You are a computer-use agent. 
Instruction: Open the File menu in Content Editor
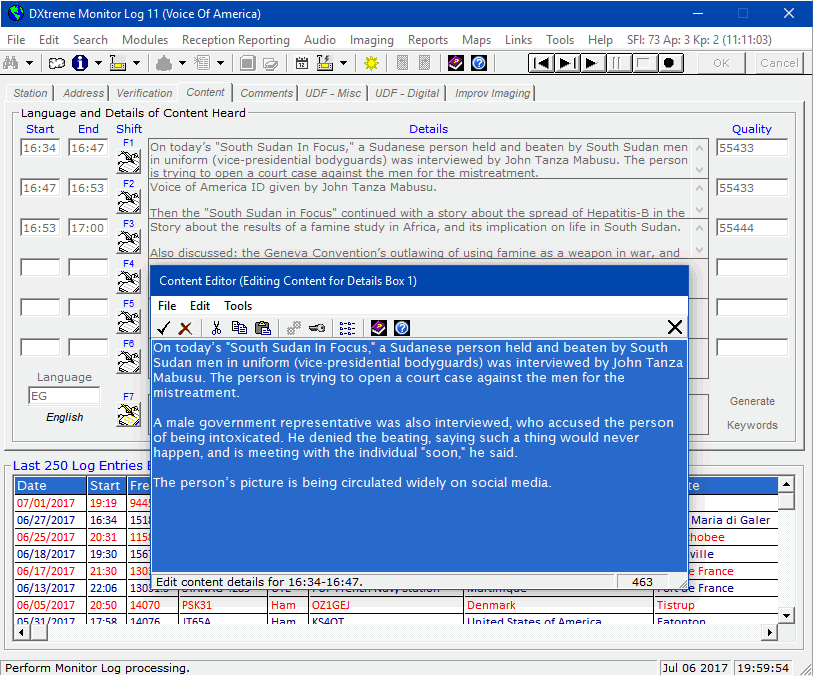tap(167, 306)
